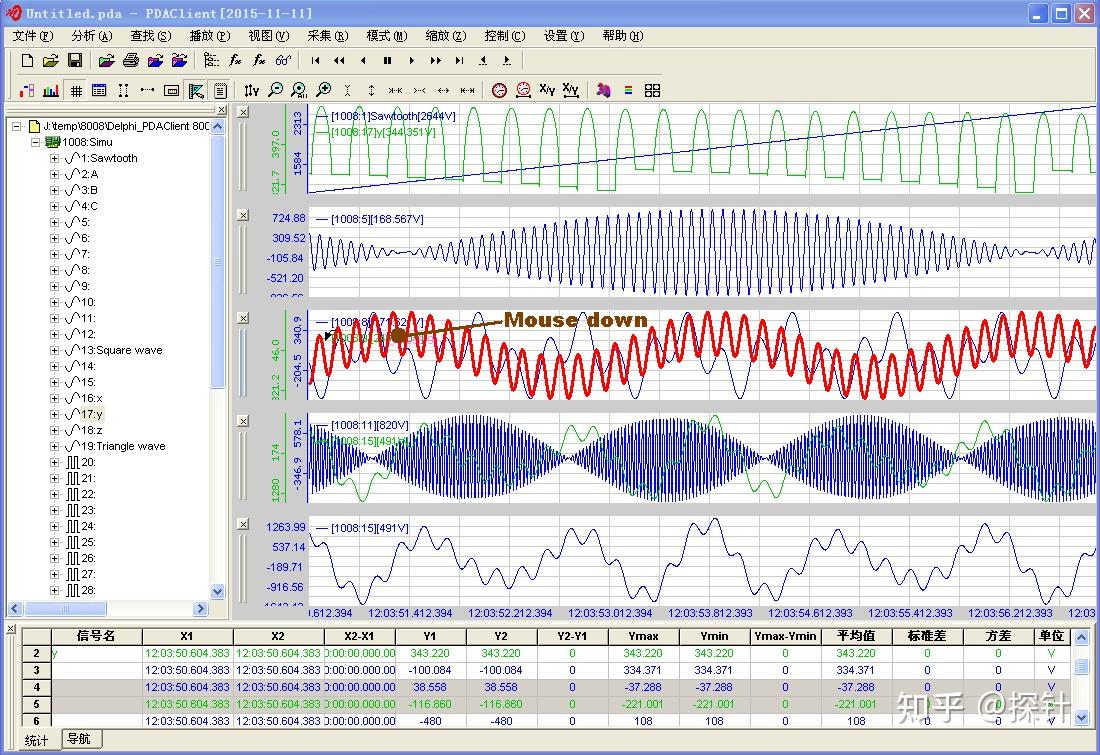
Task: Click the Save floppy disk icon
Action: coord(75,61)
